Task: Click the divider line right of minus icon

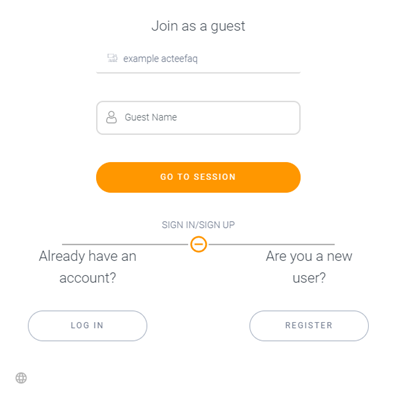Action: 271,244
